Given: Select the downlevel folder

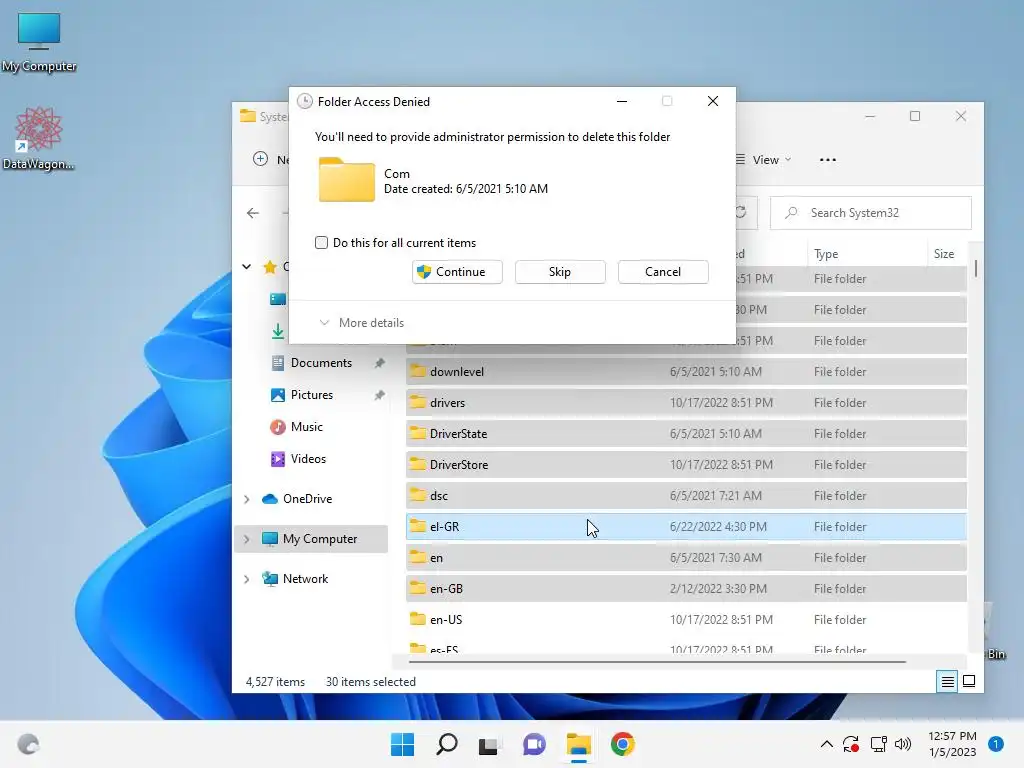Looking at the screenshot, I should coord(686,372).
